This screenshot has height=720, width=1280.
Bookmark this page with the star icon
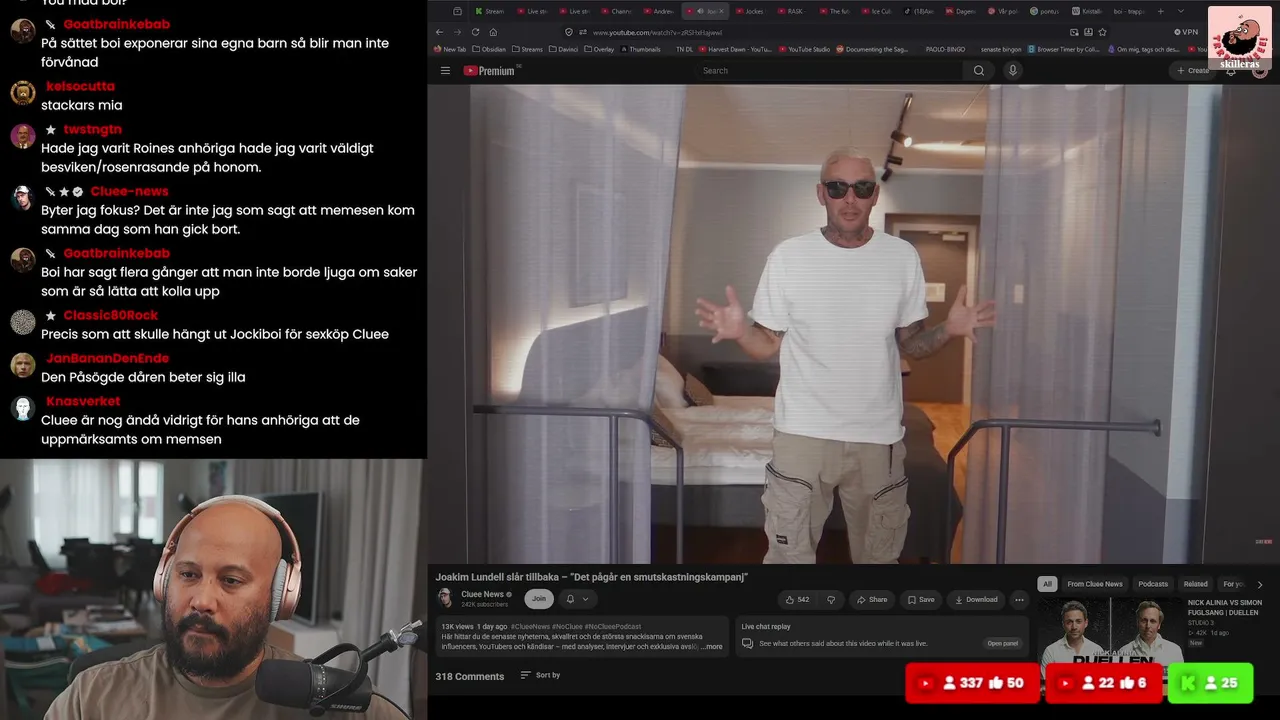click(x=1102, y=32)
